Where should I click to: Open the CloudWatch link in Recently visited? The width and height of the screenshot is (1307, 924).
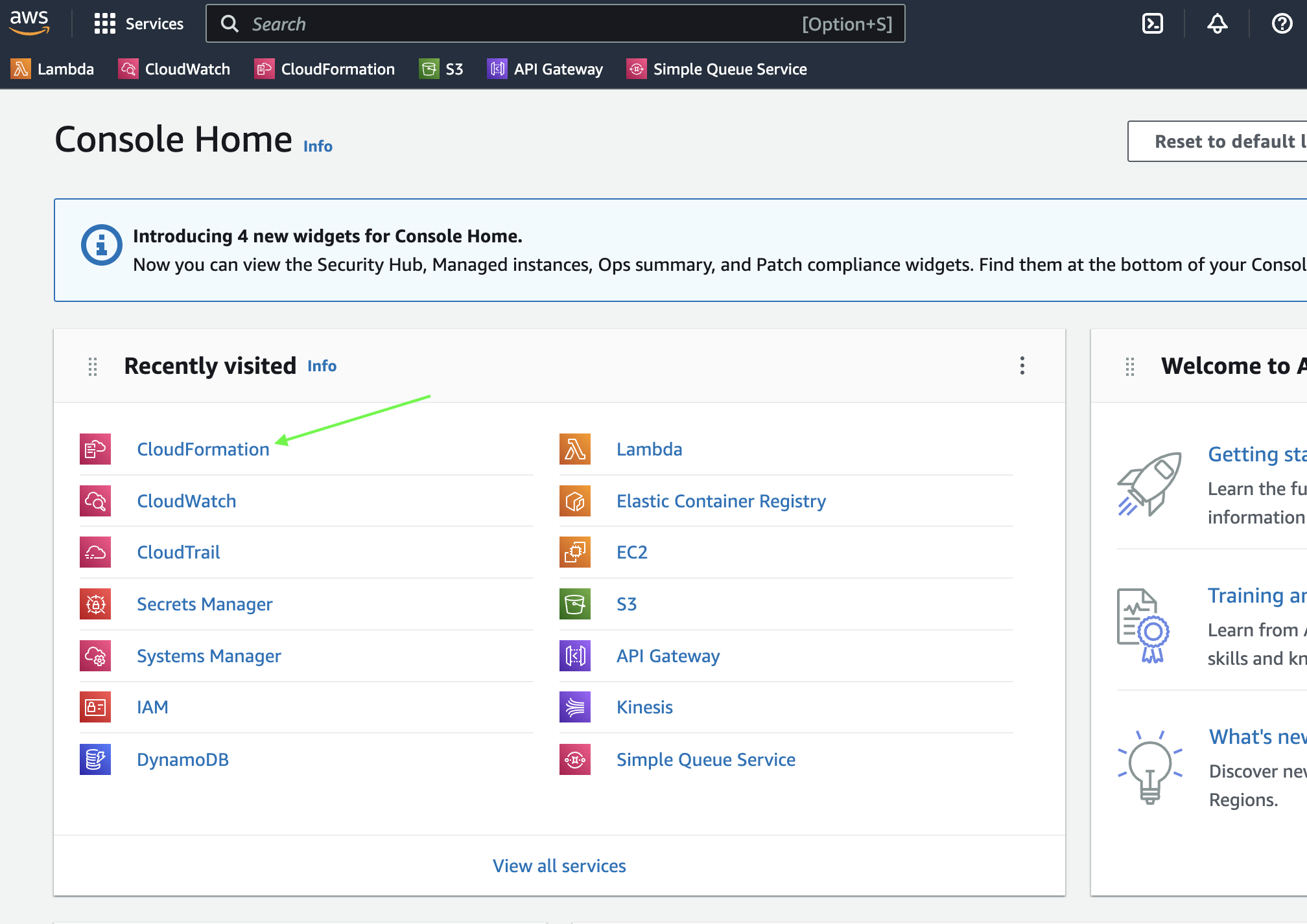tap(187, 501)
